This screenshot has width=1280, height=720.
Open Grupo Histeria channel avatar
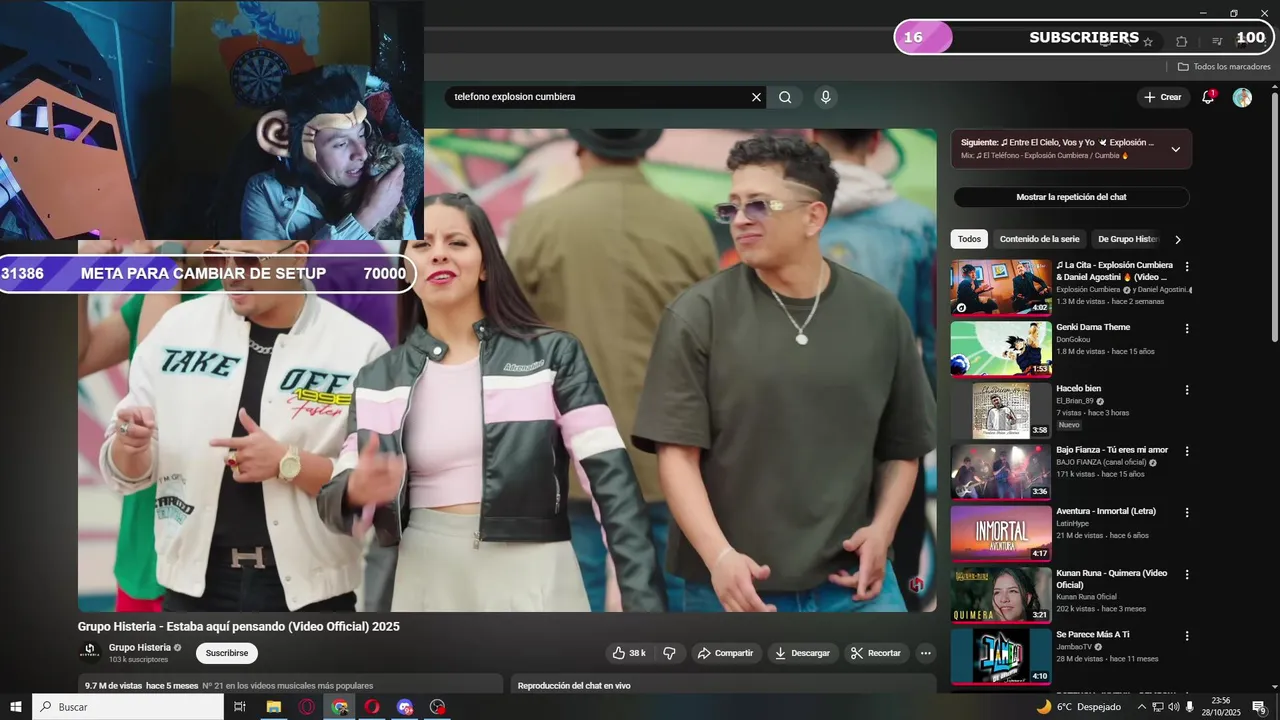point(89,652)
